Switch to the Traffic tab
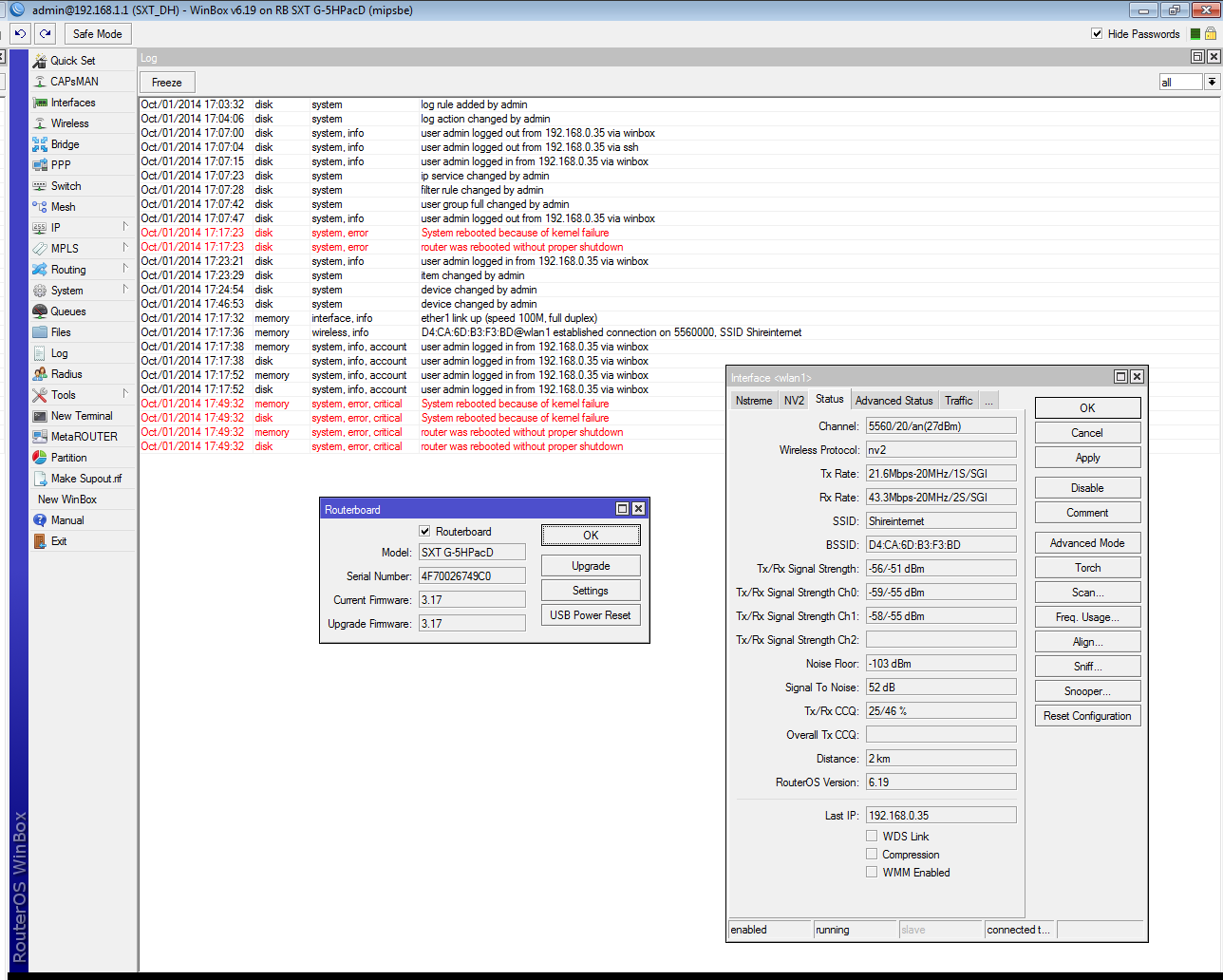The width and height of the screenshot is (1223, 980). pos(958,401)
